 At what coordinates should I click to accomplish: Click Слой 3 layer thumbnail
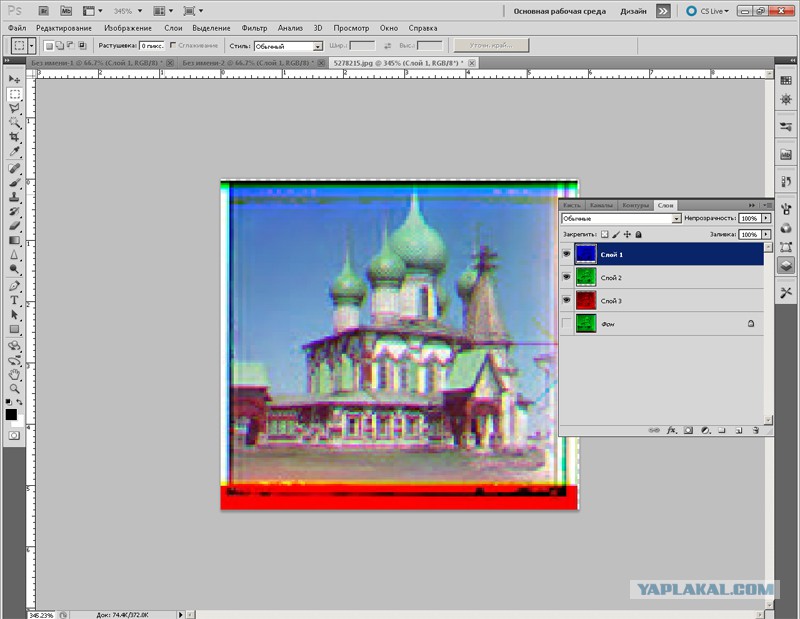(x=586, y=300)
